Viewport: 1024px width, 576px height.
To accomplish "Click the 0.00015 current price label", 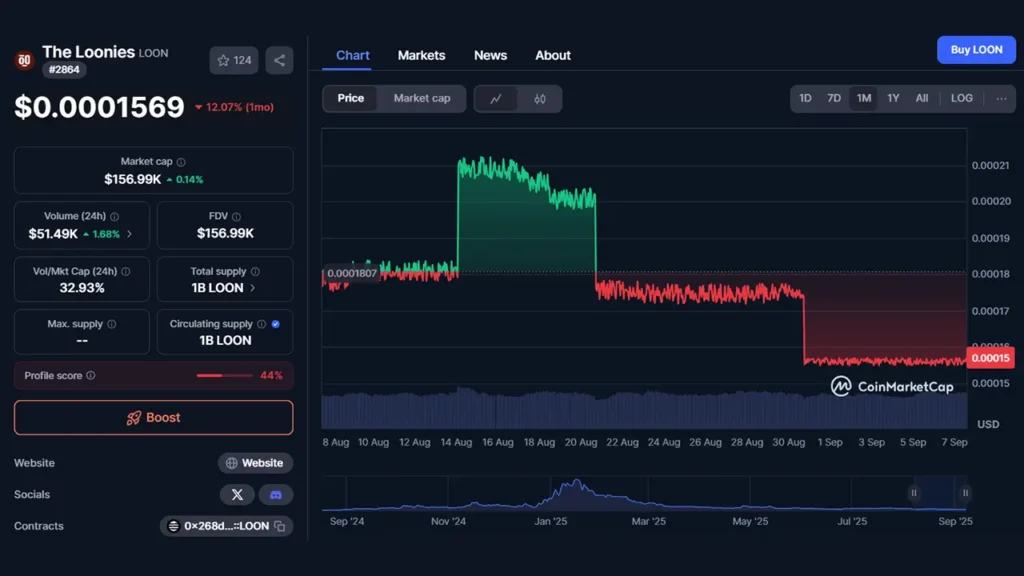I will point(990,358).
